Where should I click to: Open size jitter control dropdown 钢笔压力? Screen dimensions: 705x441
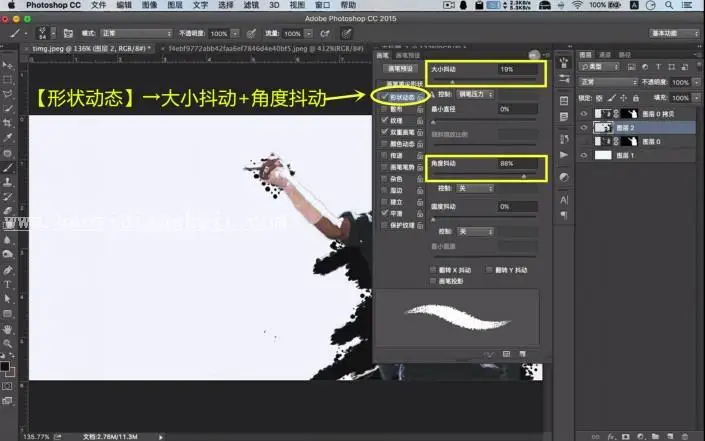point(475,94)
